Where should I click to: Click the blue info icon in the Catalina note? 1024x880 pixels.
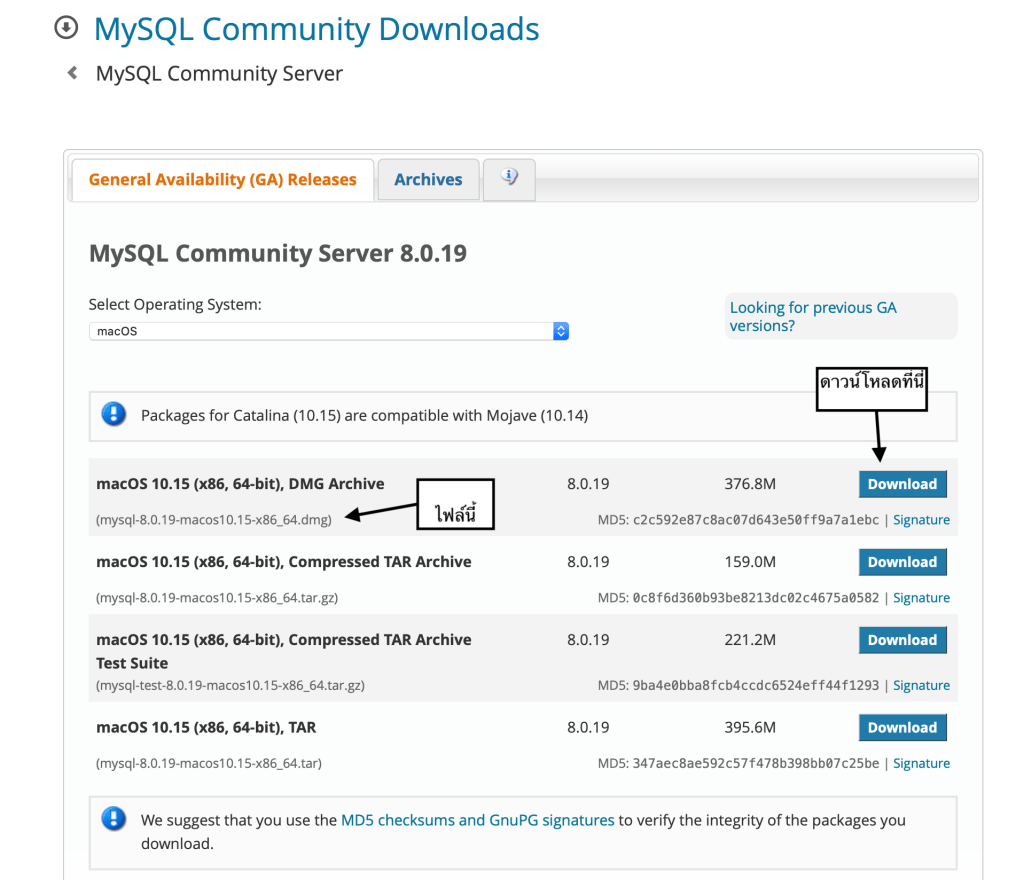pos(114,414)
